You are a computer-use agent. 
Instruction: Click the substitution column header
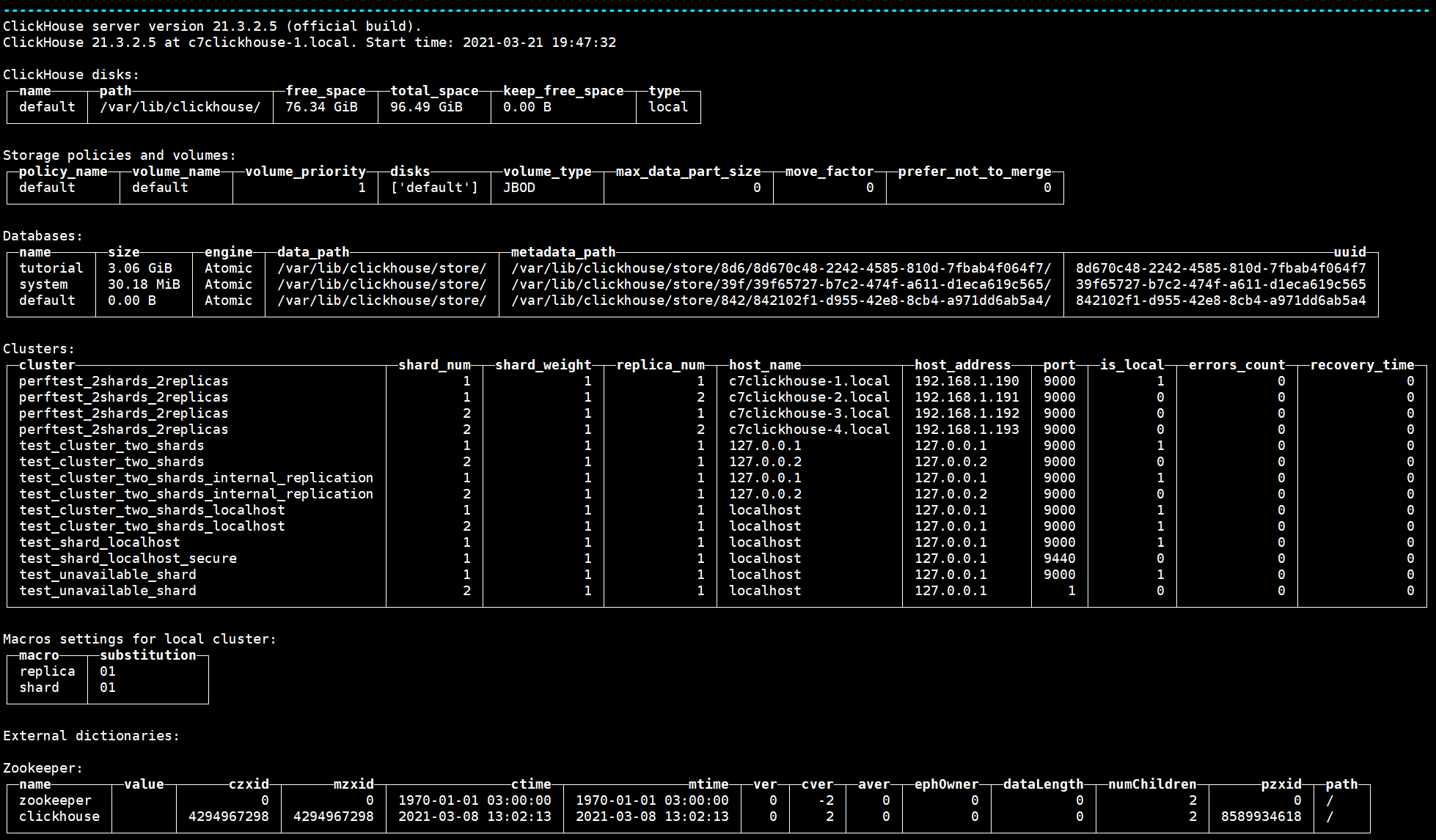click(147, 655)
